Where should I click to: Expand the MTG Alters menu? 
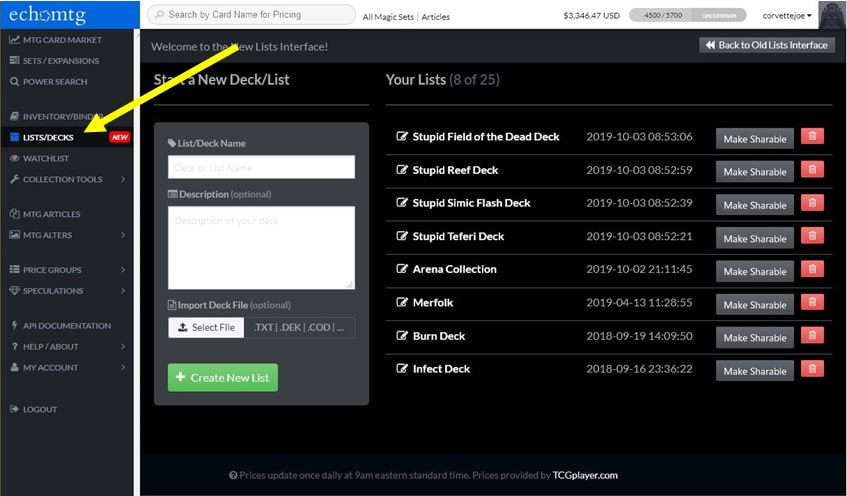click(x=68, y=235)
